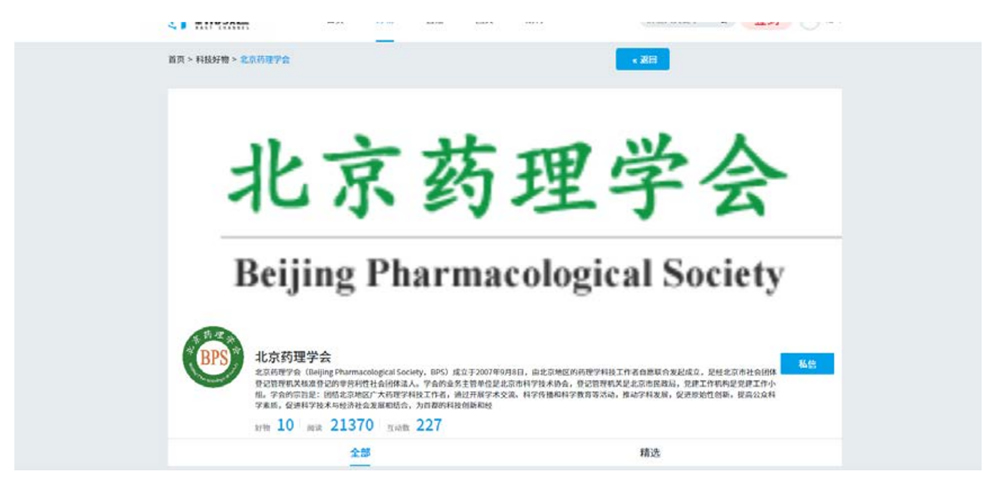This screenshot has width=1000, height=487.
Task: Click the blue 返回 back button
Action: click(643, 59)
